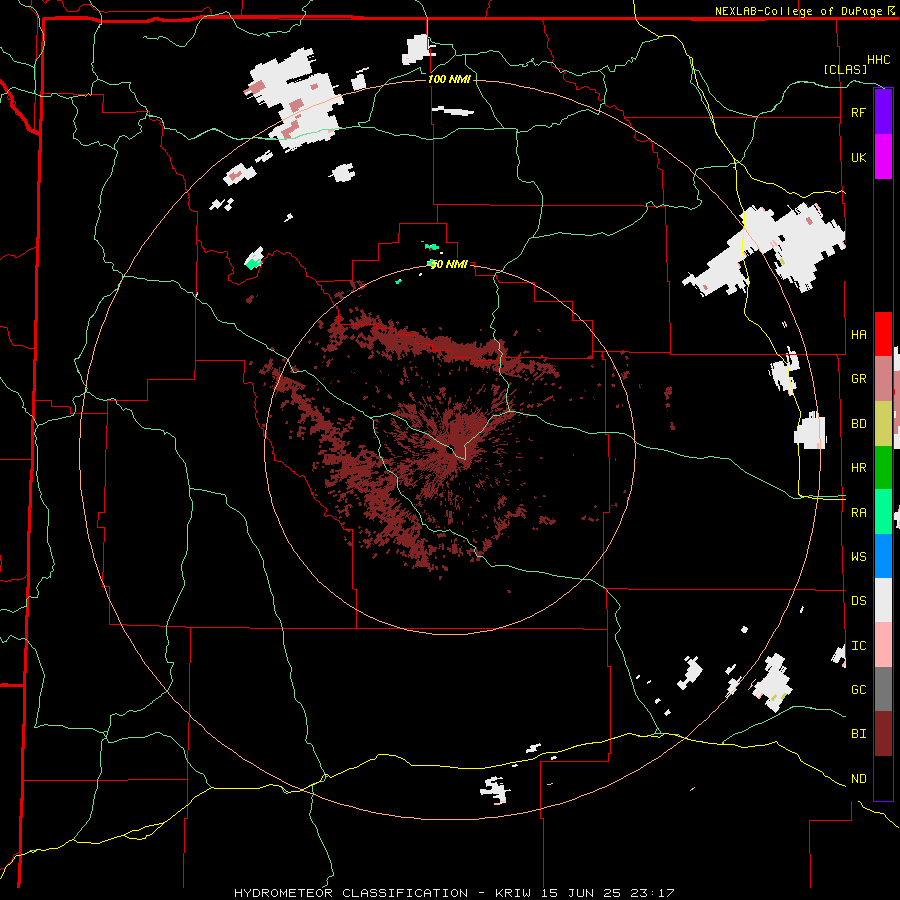
Task: Click the UK magenta legend swatch
Action: 883,157
